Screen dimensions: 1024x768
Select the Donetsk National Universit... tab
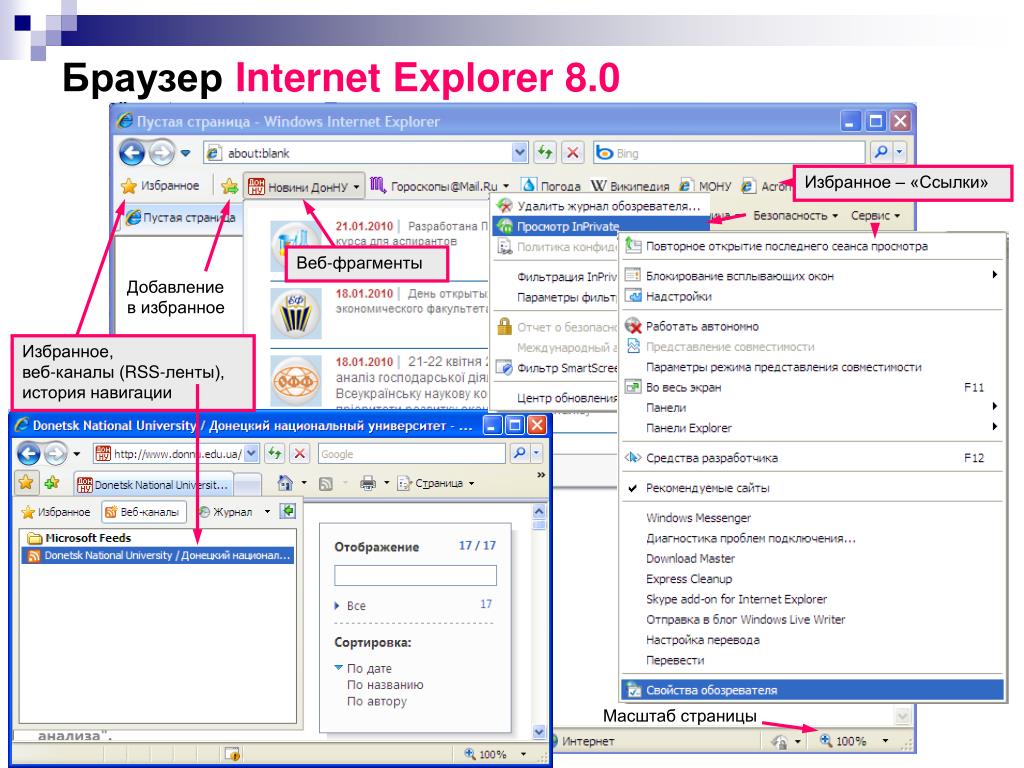153,485
